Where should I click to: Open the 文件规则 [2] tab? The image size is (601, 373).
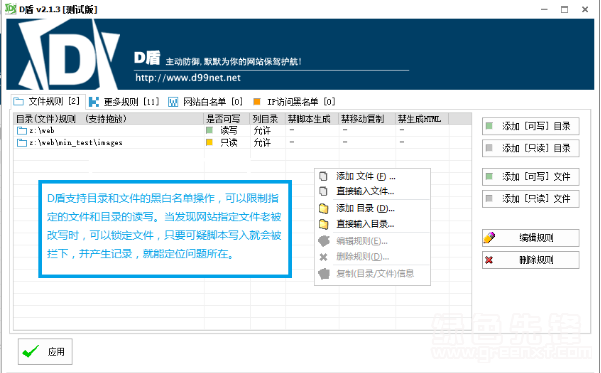point(47,102)
